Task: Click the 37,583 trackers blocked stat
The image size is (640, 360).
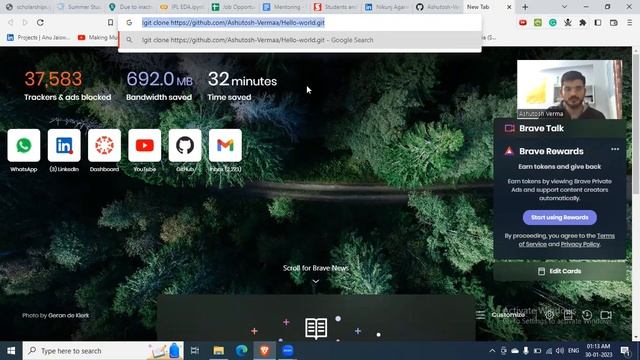Action: click(67, 86)
